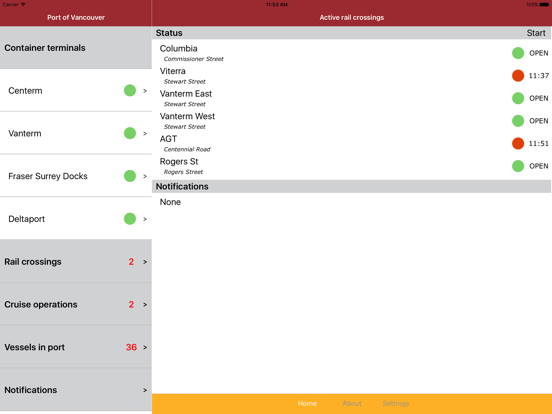
Task: Select Deltaport terminal row
Action: (76, 219)
